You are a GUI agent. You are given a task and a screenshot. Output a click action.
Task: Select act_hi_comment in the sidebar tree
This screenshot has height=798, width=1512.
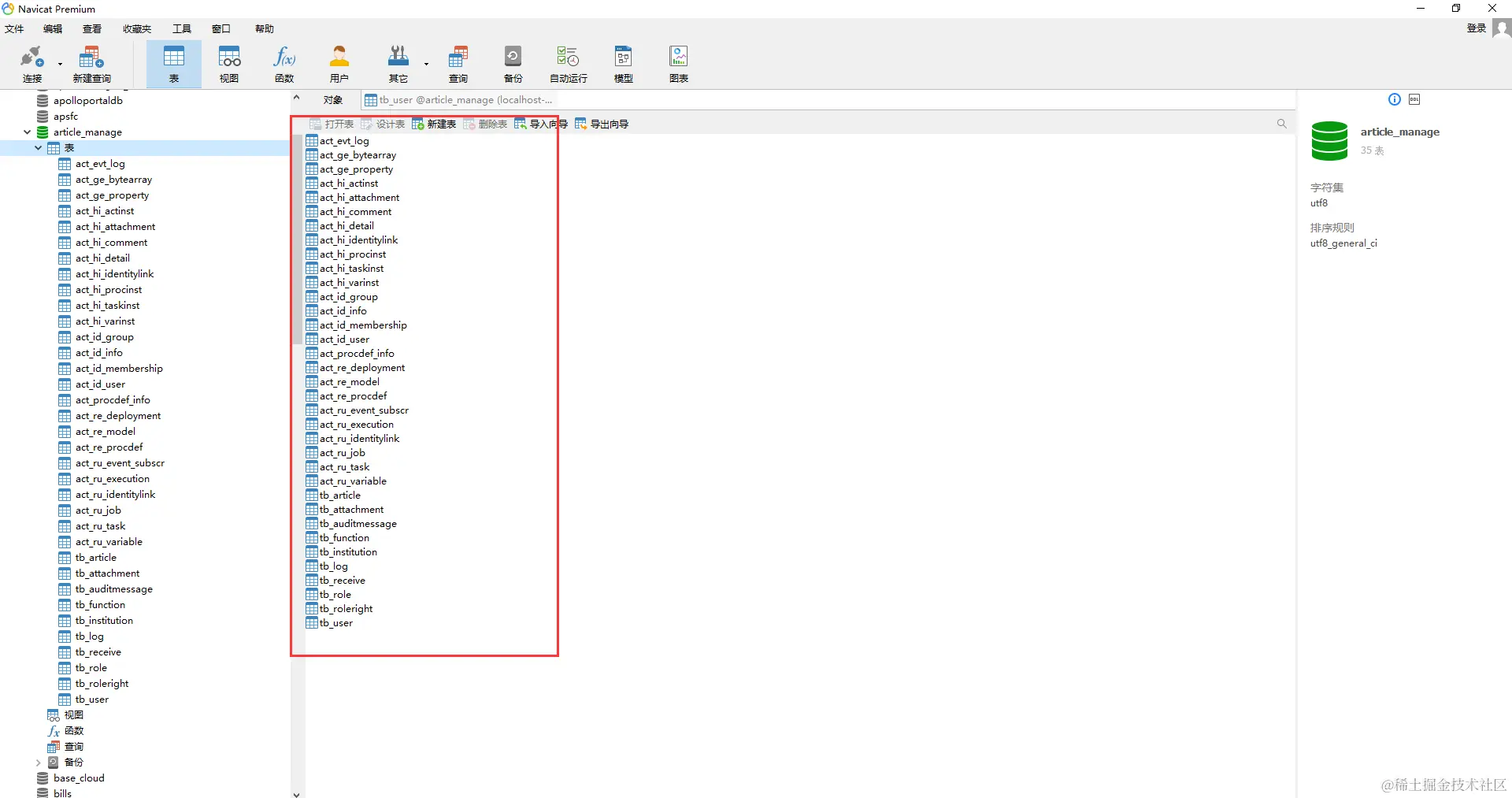(112, 243)
